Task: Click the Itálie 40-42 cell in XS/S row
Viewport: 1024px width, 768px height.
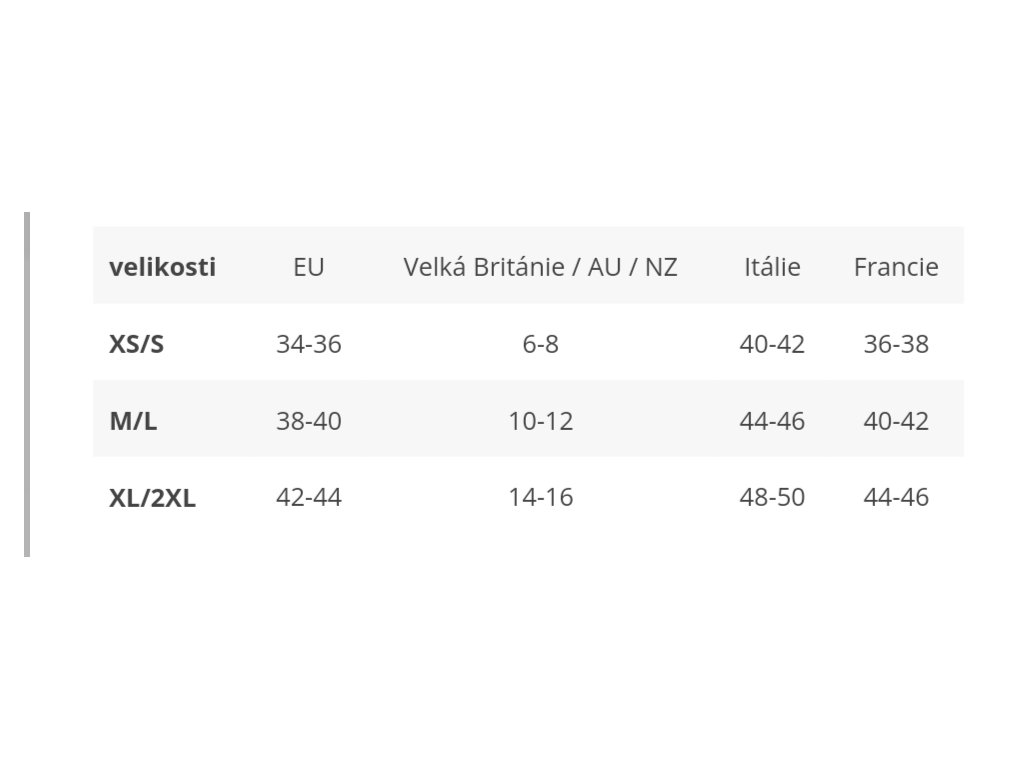Action: (x=772, y=344)
